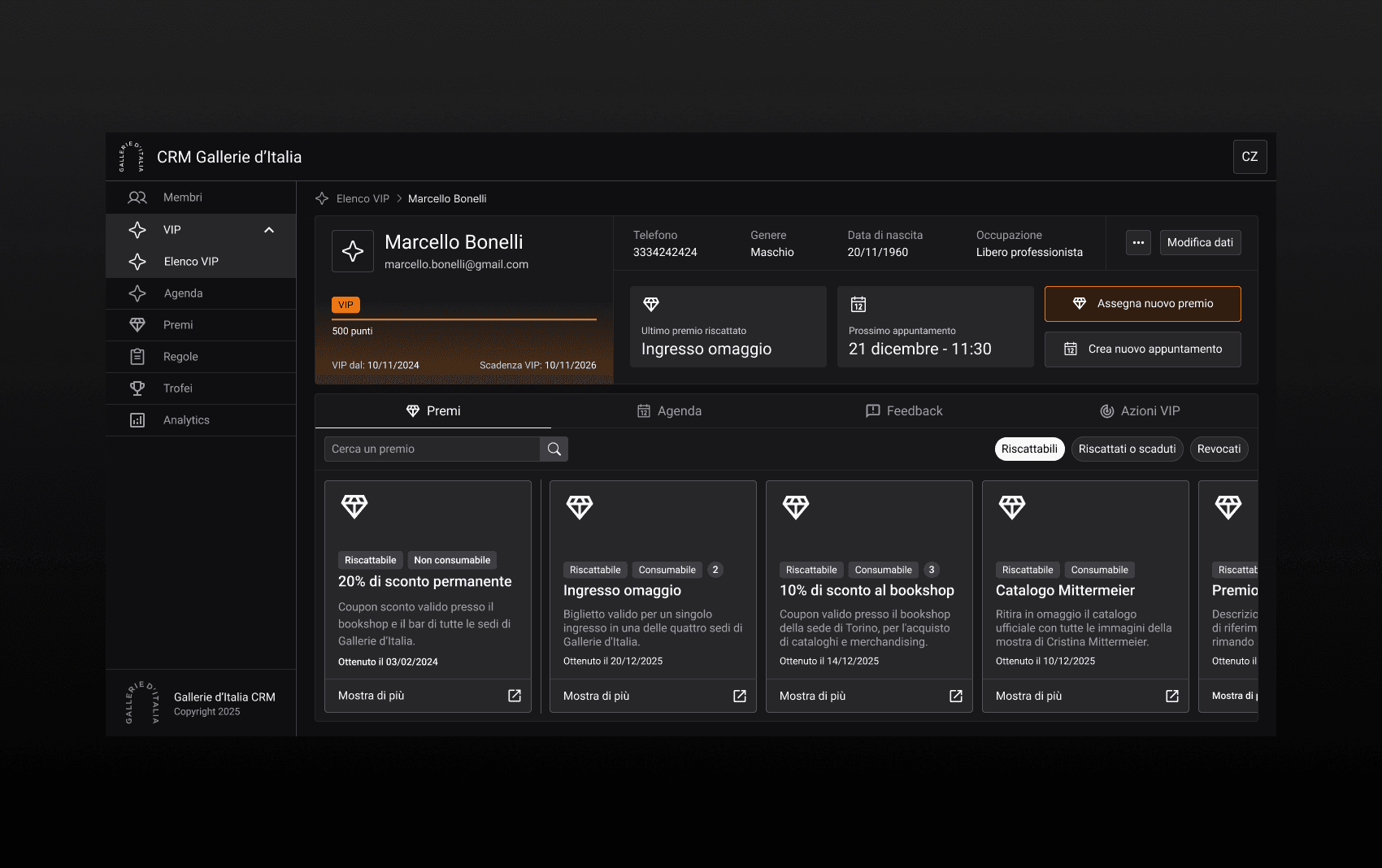Switch to the Azioni VIP tab
The width and height of the screenshot is (1382, 868).
pyautogui.click(x=1140, y=411)
